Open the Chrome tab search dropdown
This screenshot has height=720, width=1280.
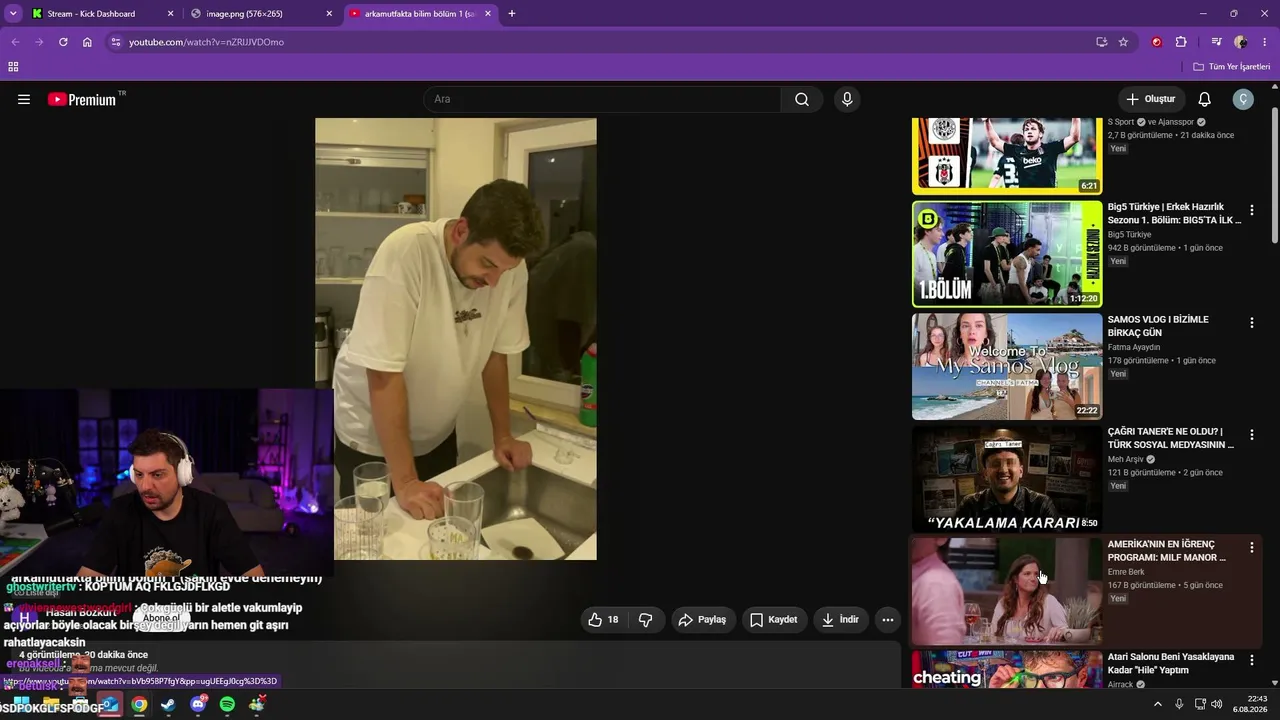(13, 14)
